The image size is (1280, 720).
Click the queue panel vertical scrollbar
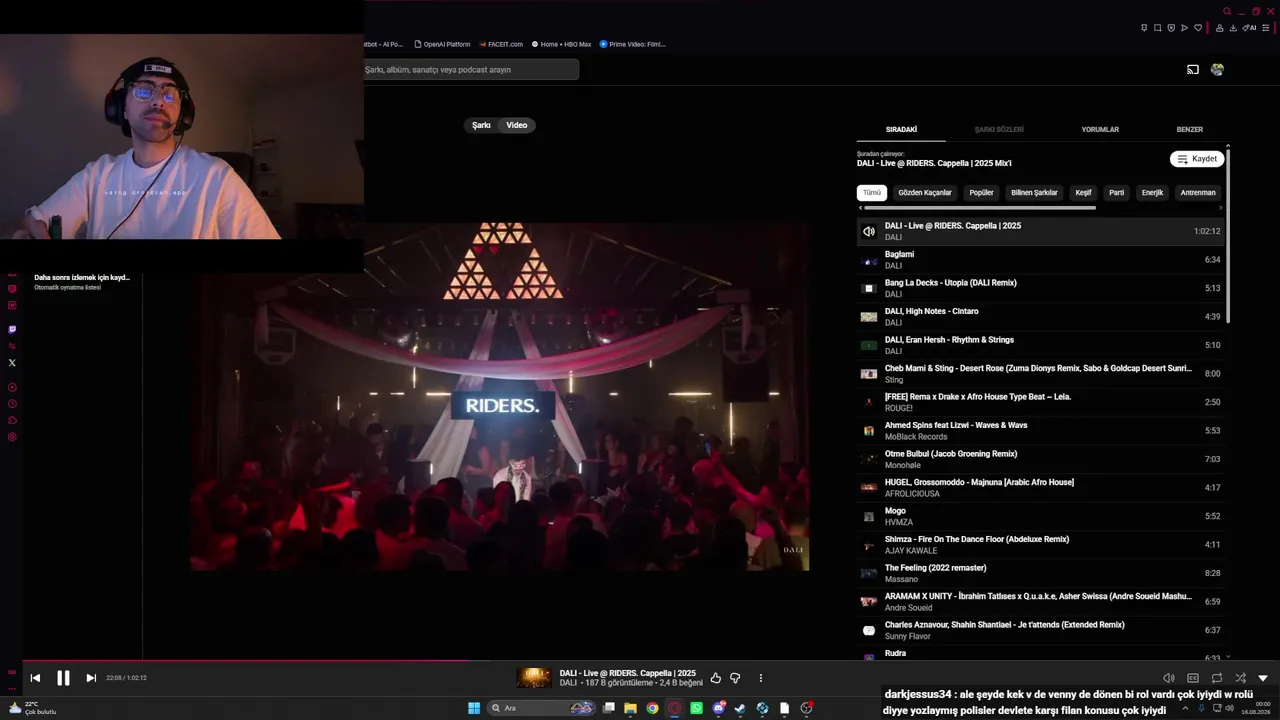pos(1227,236)
